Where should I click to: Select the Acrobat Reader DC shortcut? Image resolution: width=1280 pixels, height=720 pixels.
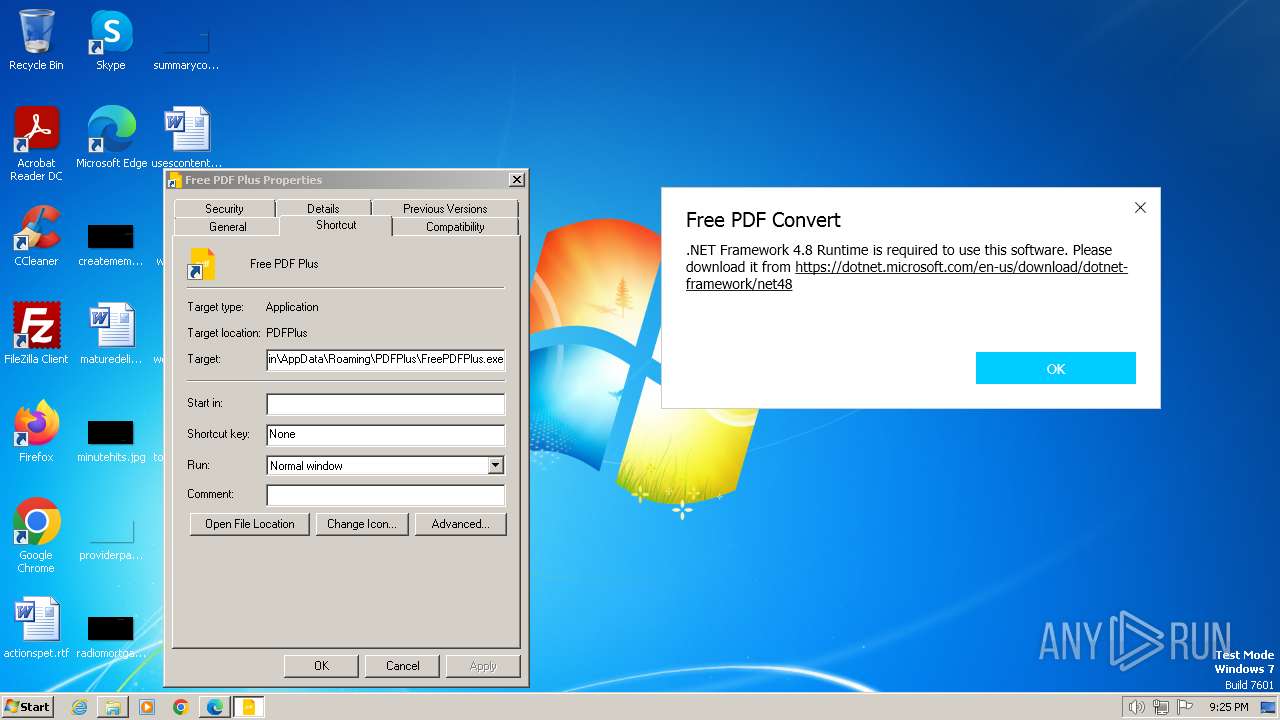[x=36, y=143]
